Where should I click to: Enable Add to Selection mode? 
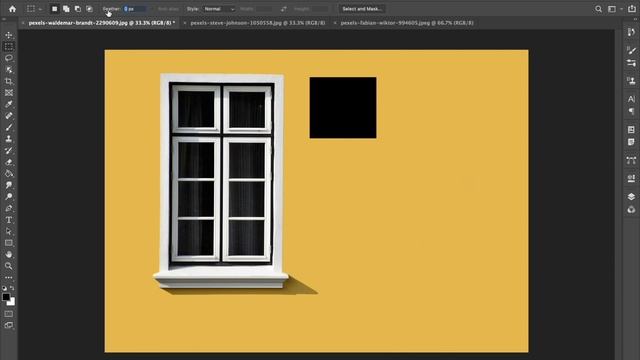[66, 9]
